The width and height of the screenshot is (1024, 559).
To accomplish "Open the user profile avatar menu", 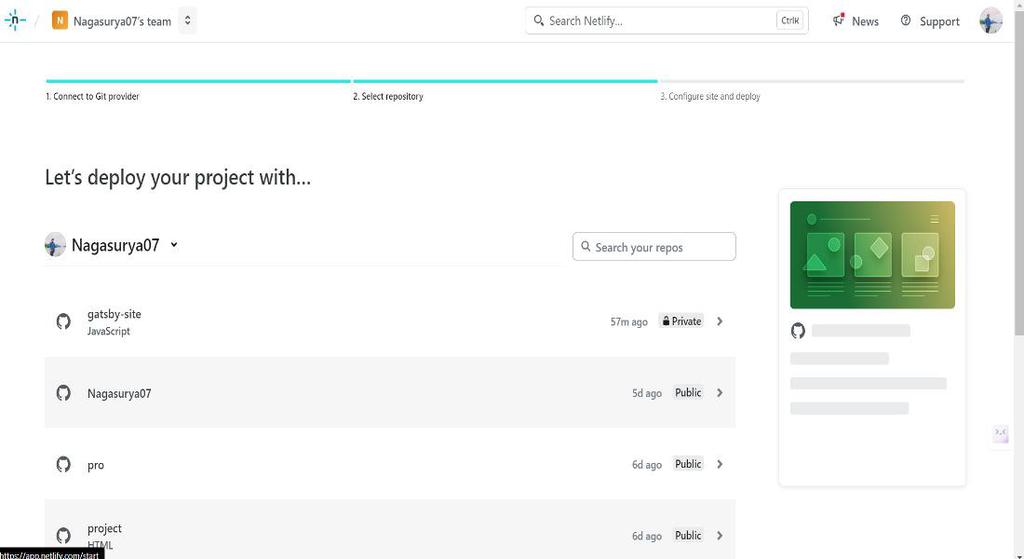I will click(991, 21).
